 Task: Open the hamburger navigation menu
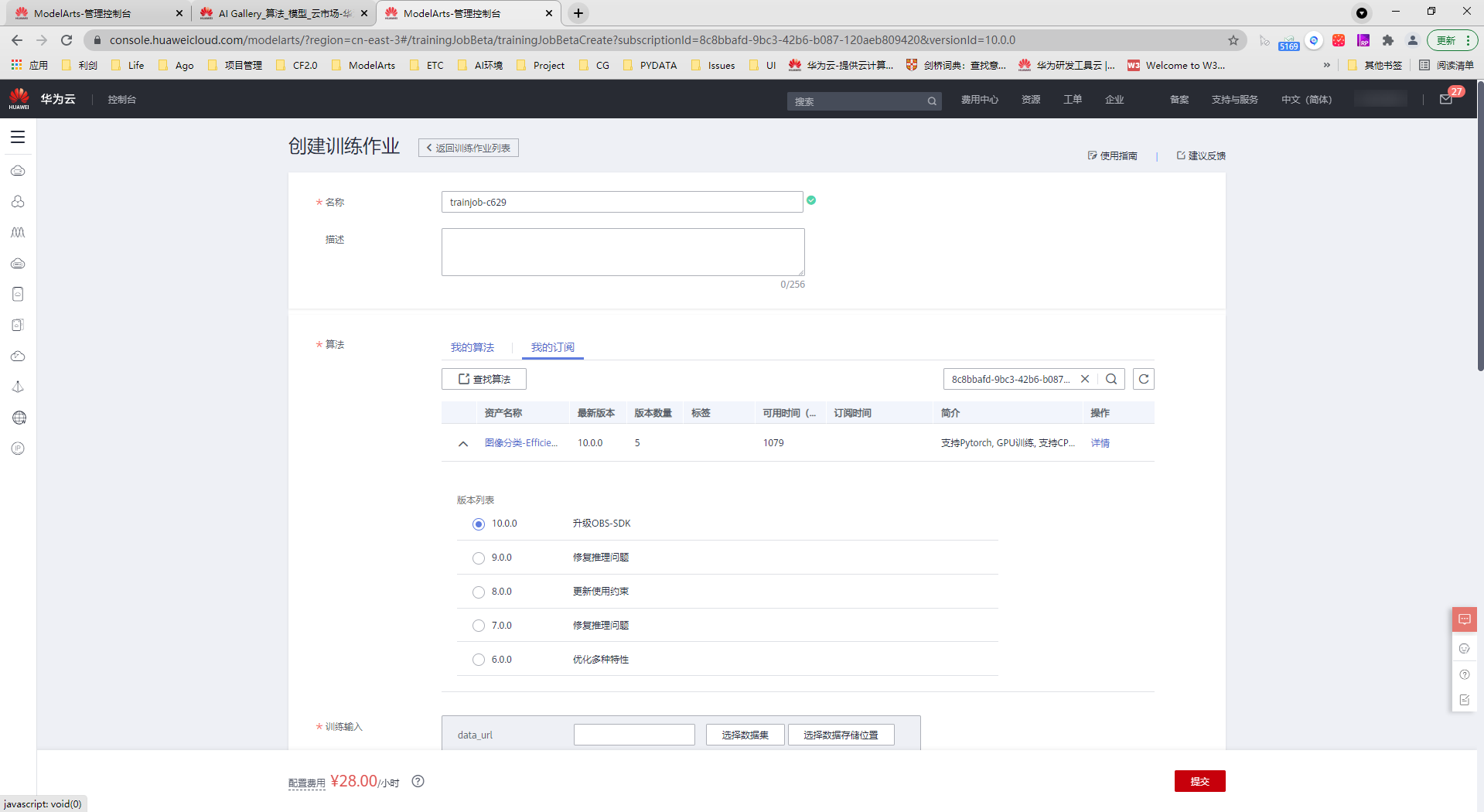18,137
